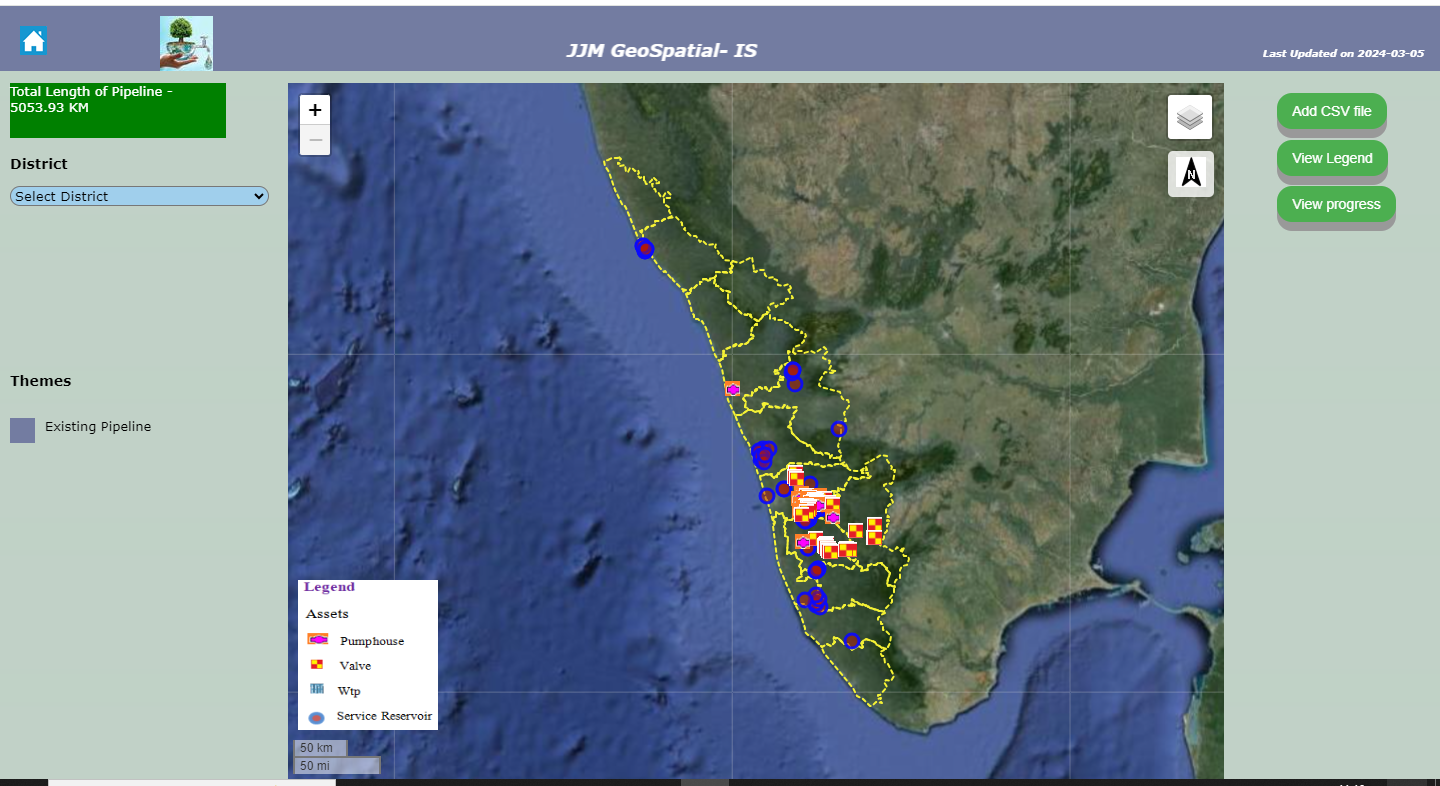Open the map layers switcher
The image size is (1440, 786).
(1189, 118)
